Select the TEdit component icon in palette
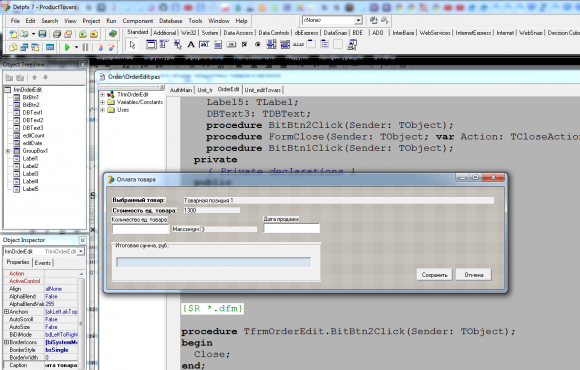Image resolution: width=580 pixels, height=370 pixels. coord(204,45)
